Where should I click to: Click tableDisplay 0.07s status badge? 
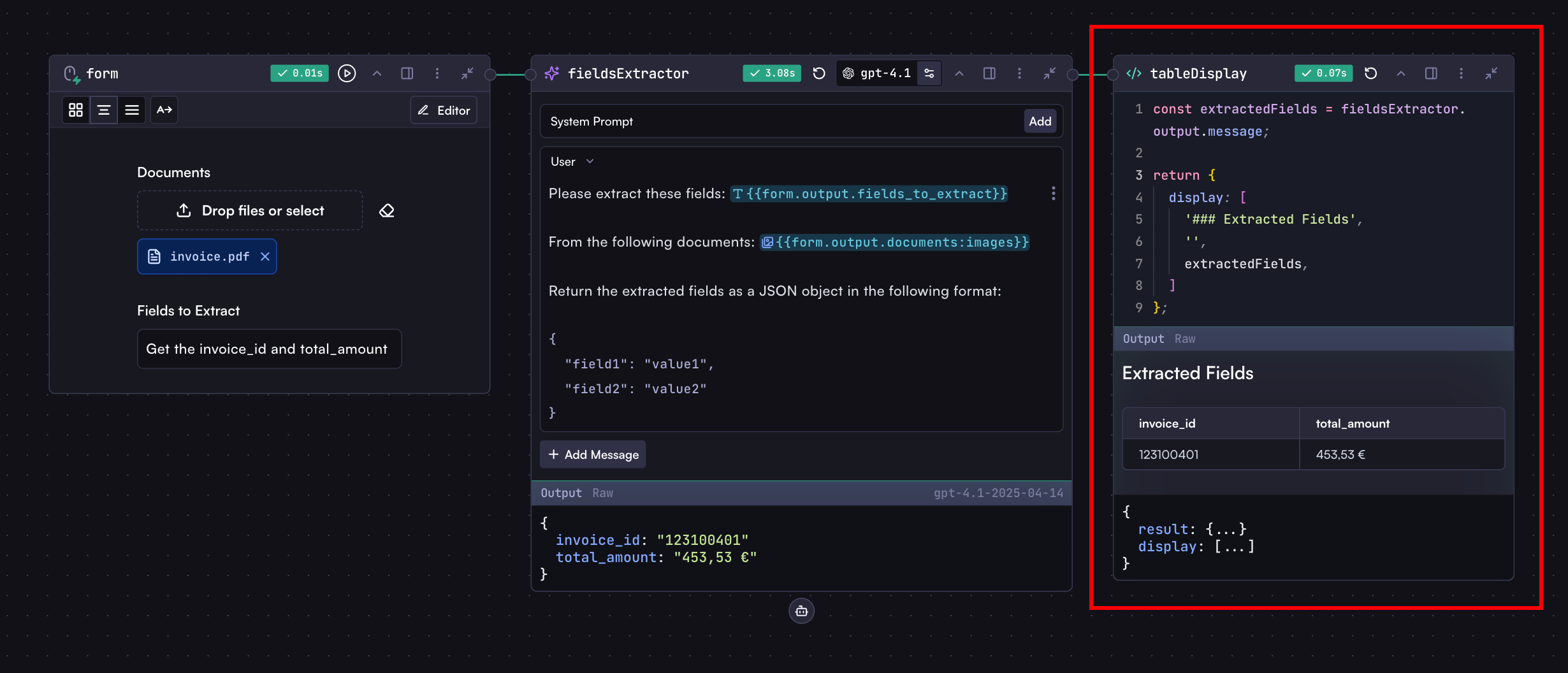tap(1323, 73)
